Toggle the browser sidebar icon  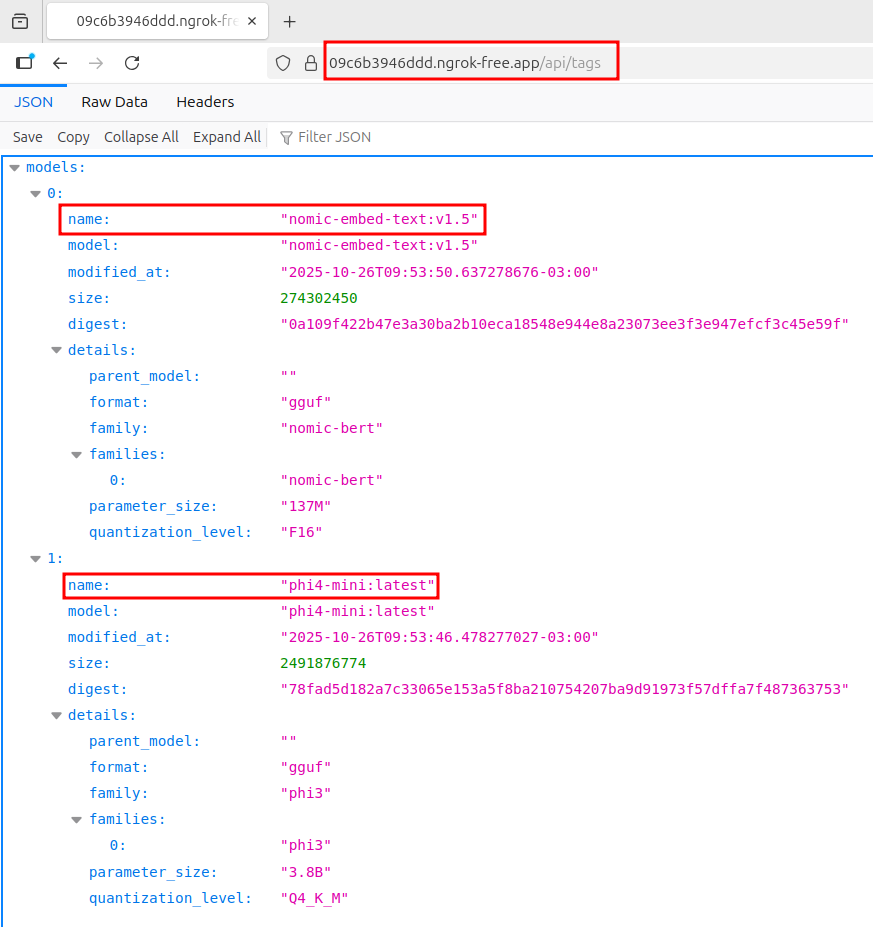[25, 63]
